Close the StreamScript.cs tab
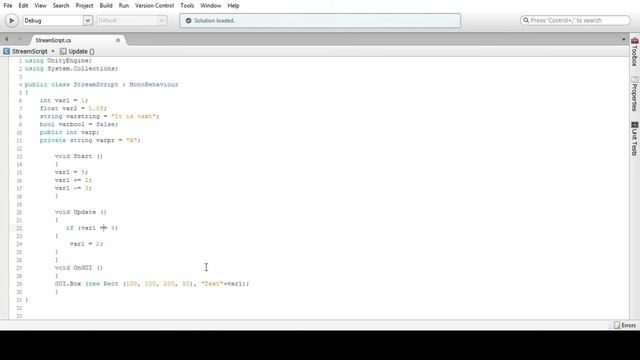 point(118,40)
